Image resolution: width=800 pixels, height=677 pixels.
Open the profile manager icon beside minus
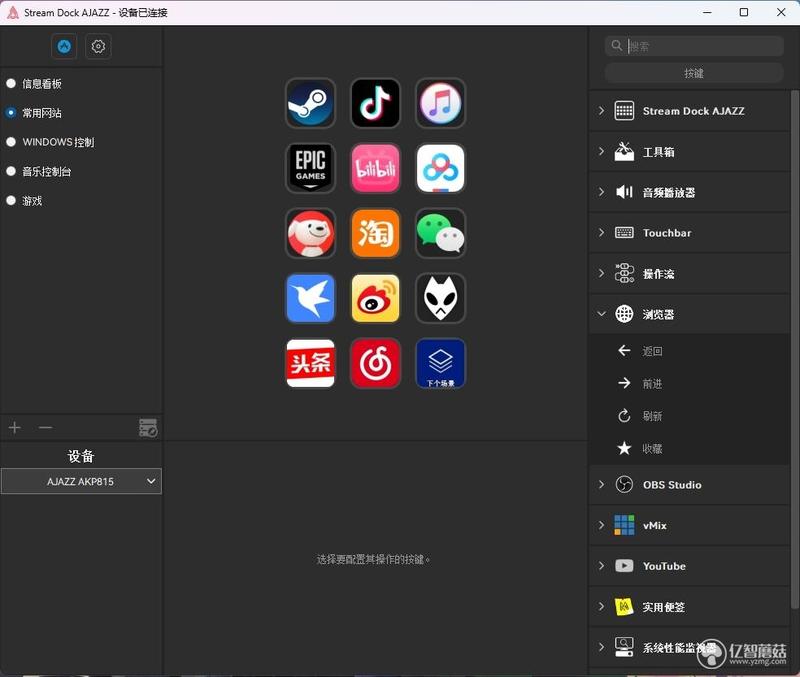[148, 428]
